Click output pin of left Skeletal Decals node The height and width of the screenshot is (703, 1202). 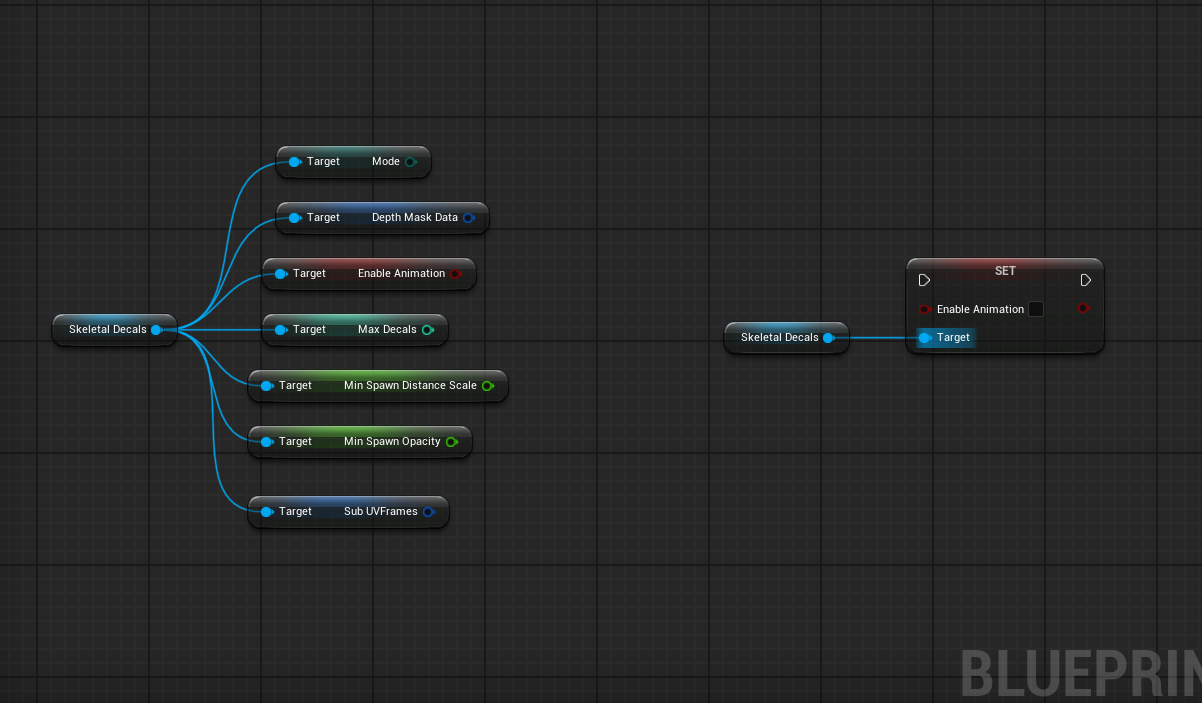coord(157,330)
